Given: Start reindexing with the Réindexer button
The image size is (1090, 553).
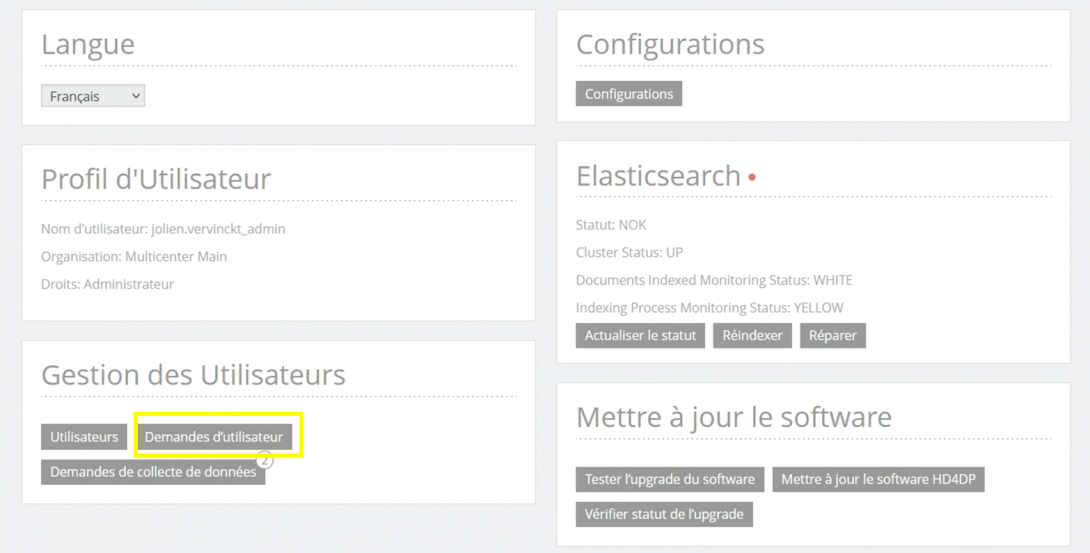Looking at the screenshot, I should click(x=752, y=335).
